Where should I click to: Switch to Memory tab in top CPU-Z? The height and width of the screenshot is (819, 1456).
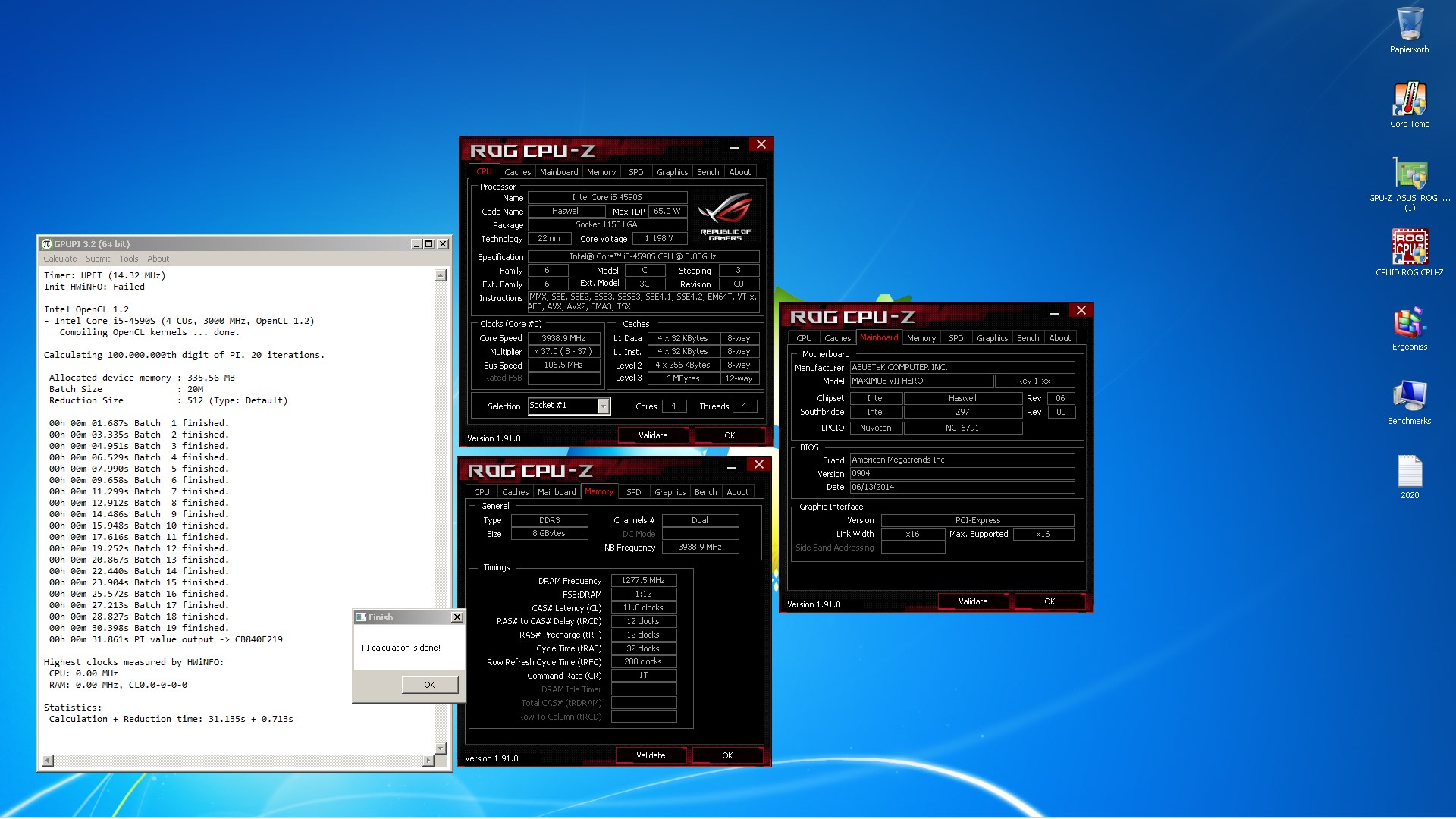601,172
